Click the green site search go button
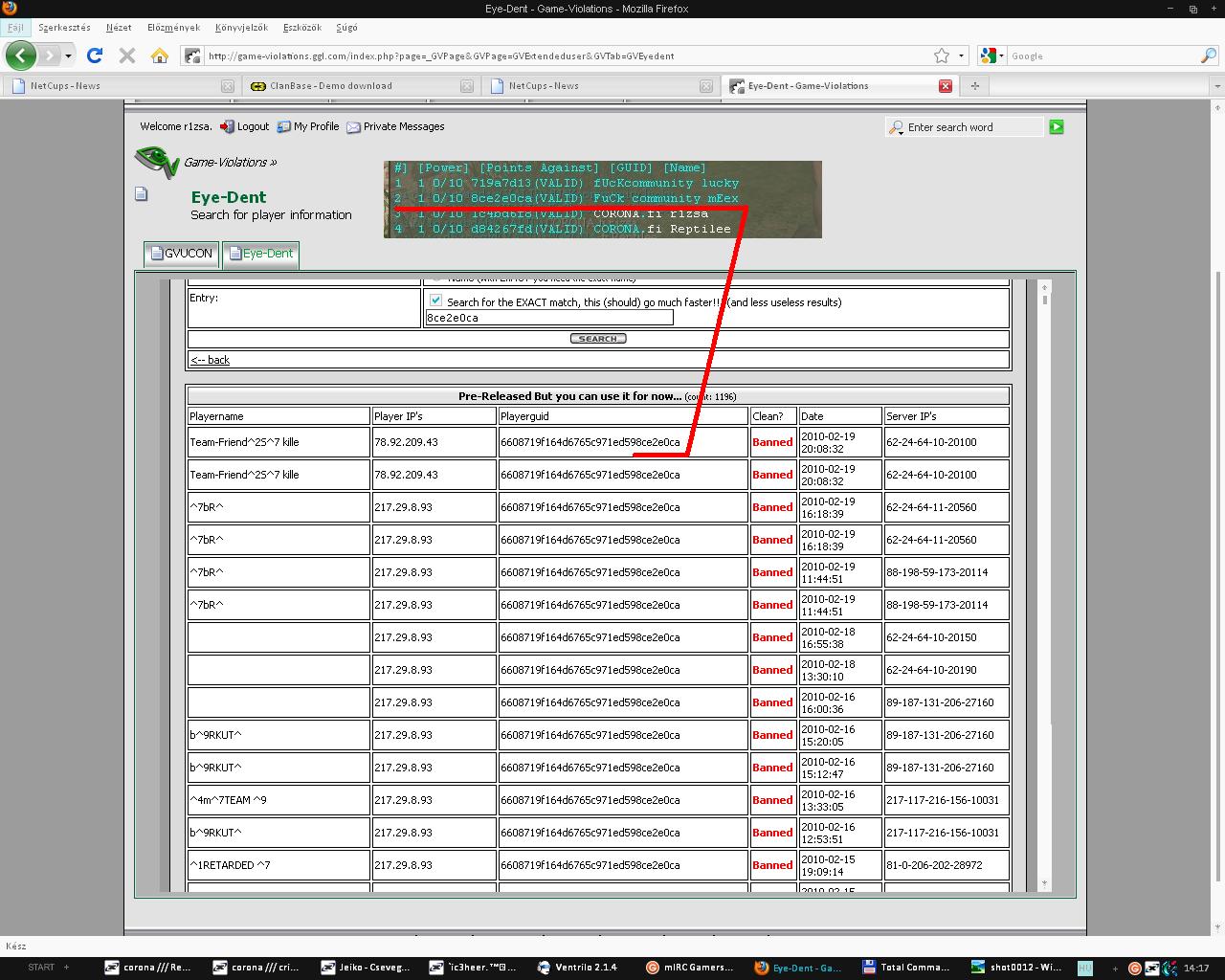This screenshot has height=980, width=1225. point(1057,127)
